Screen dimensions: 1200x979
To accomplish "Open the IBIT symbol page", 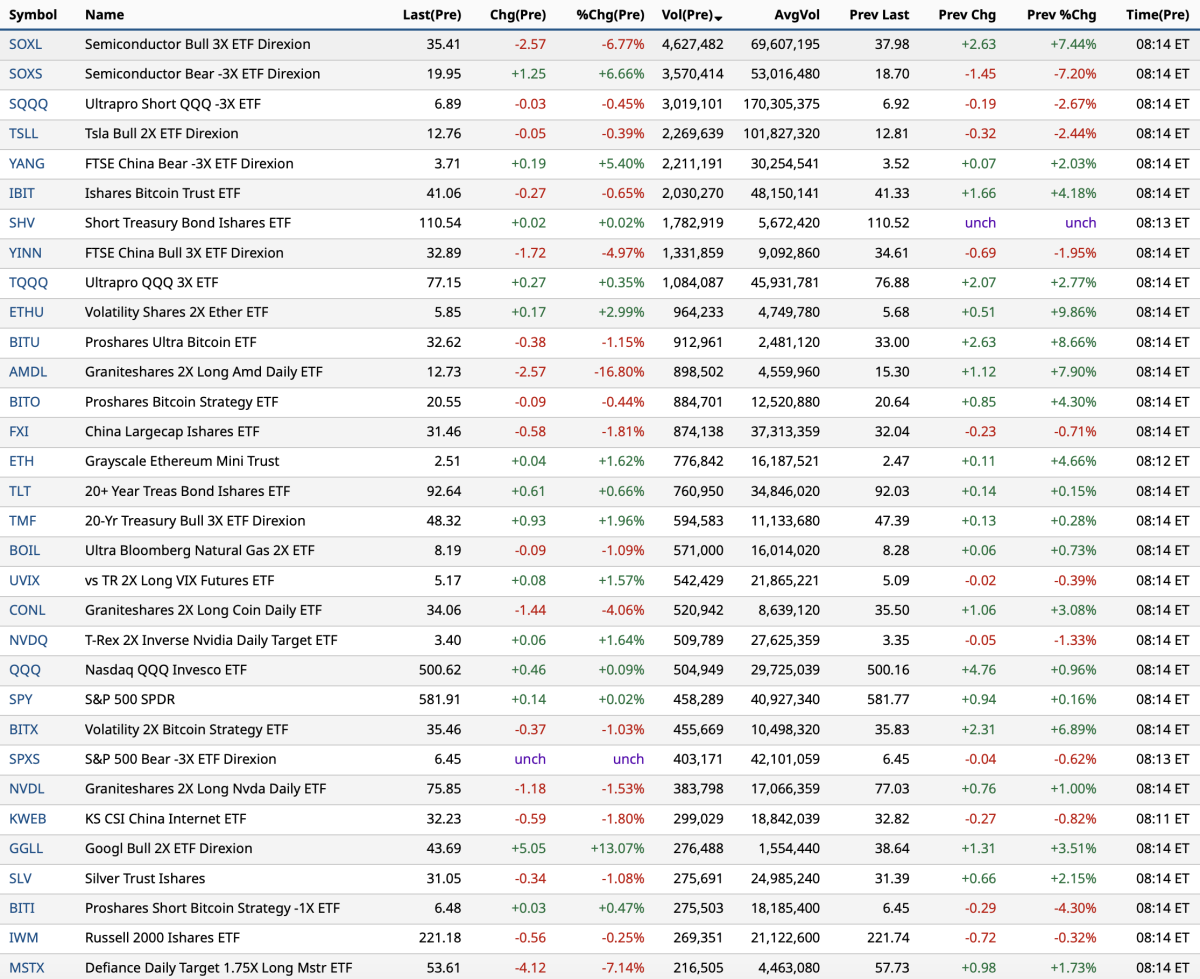I will (x=24, y=193).
